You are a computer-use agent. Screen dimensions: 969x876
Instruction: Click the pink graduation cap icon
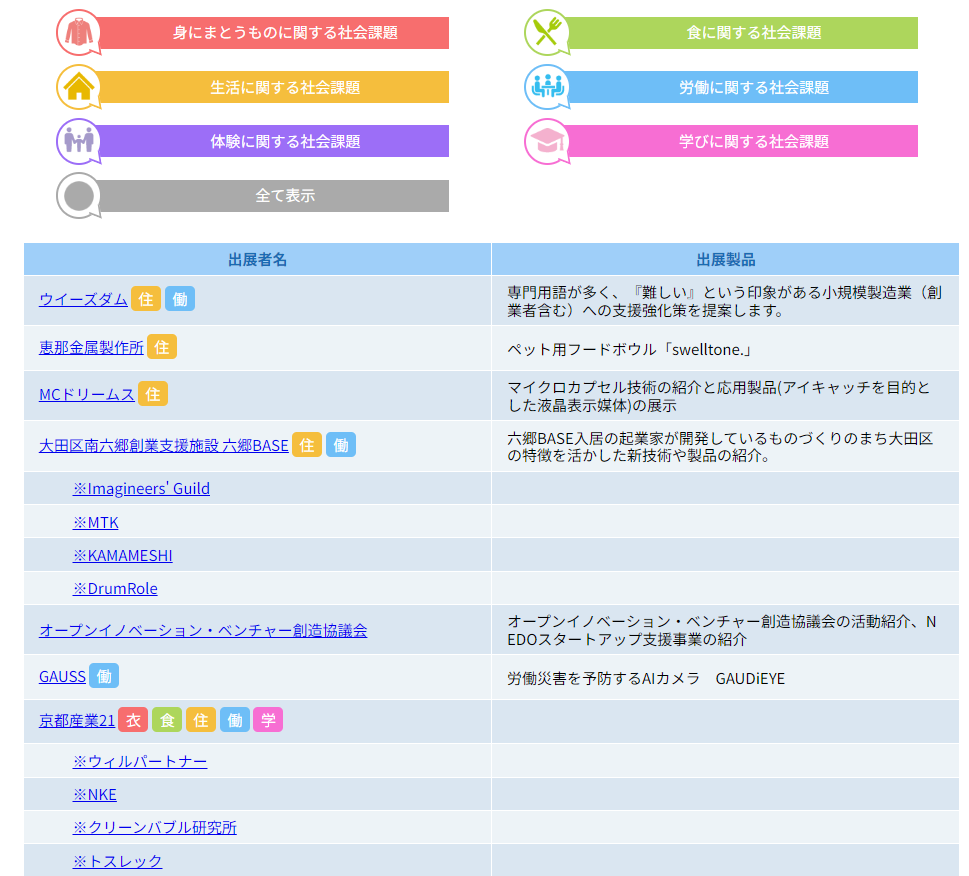[x=547, y=141]
